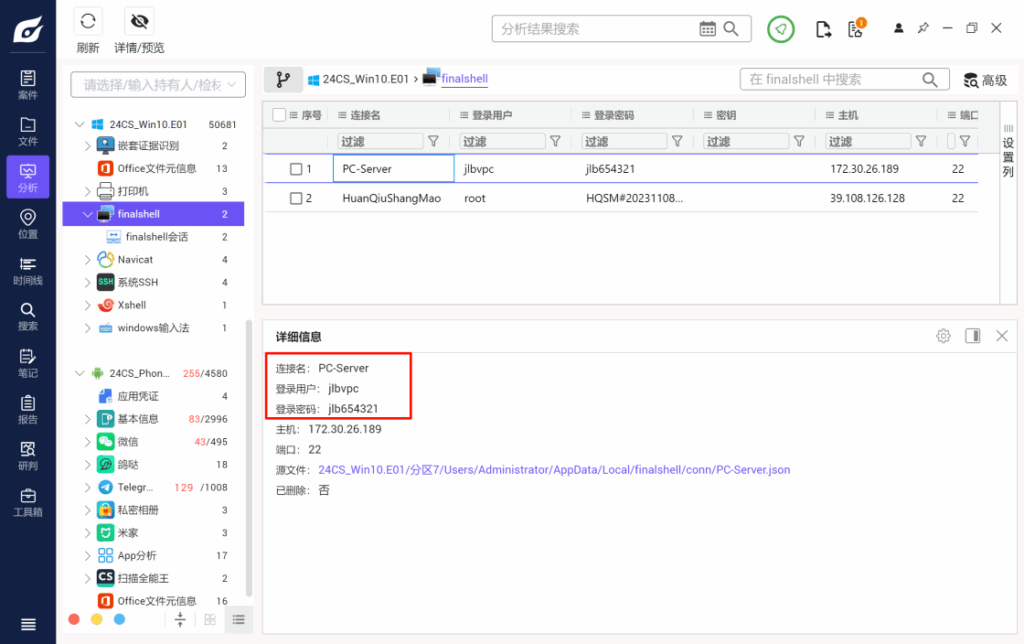Check the checkbox for row 1 PC-Server
This screenshot has width=1024, height=644.
296,169
